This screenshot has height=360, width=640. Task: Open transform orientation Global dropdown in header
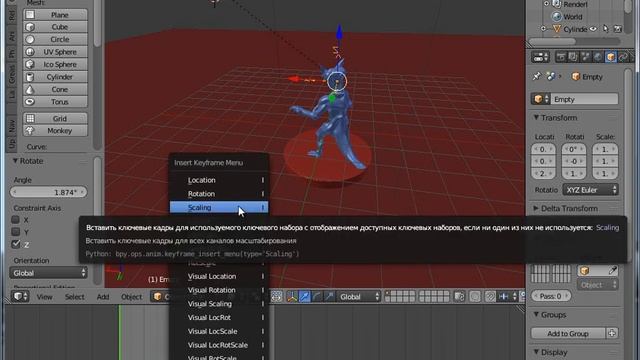tap(358, 297)
